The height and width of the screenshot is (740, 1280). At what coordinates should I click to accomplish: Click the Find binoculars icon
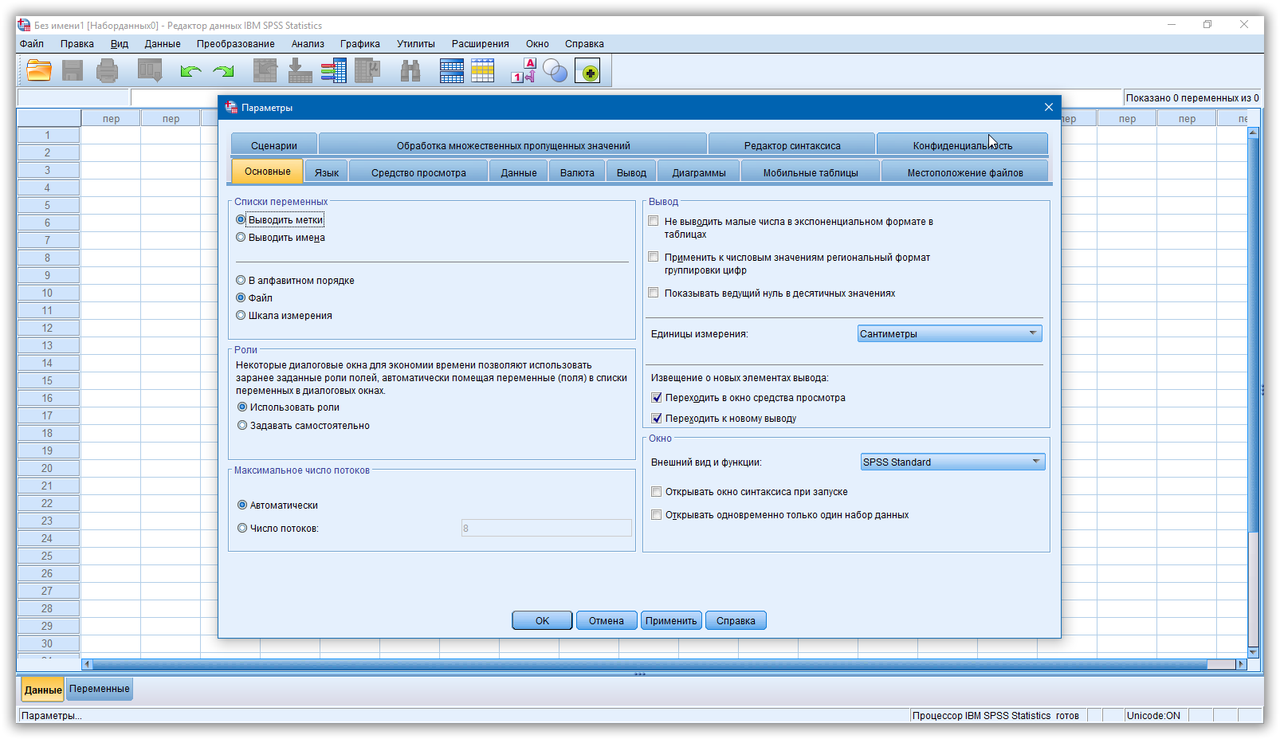click(x=410, y=70)
